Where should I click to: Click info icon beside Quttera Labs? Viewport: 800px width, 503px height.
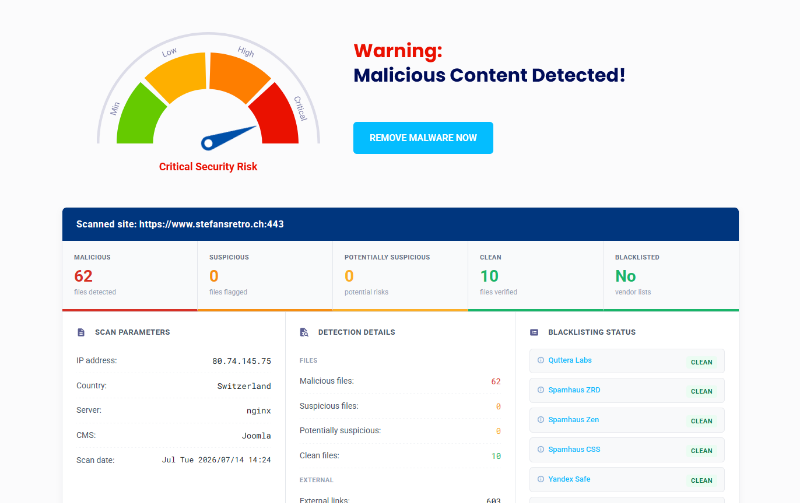pos(541,360)
